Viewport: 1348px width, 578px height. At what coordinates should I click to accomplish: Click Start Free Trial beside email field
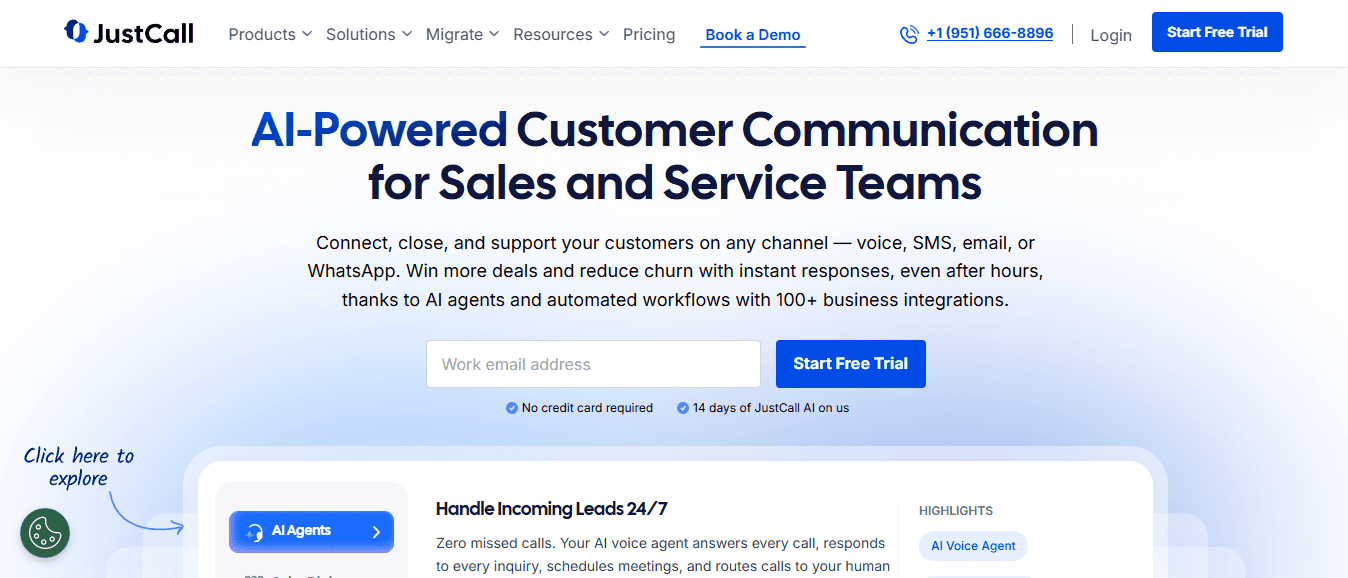click(851, 364)
